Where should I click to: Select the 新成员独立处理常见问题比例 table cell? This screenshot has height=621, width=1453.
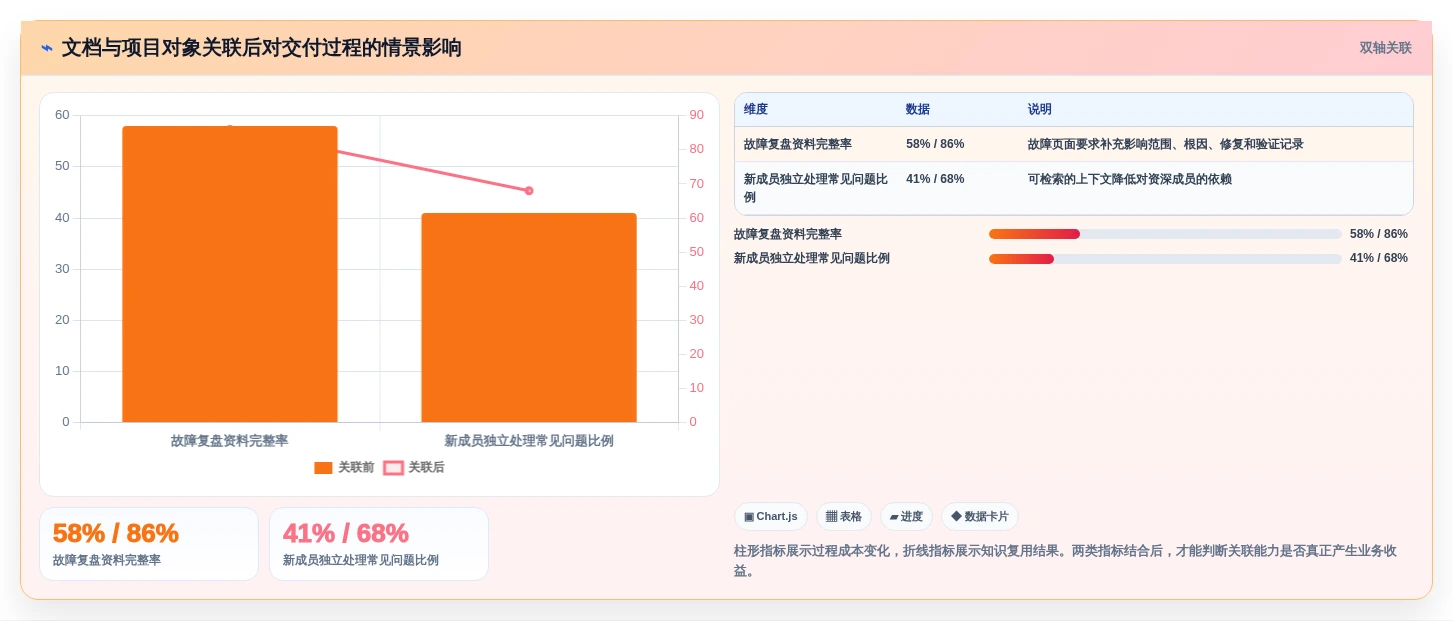[816, 188]
